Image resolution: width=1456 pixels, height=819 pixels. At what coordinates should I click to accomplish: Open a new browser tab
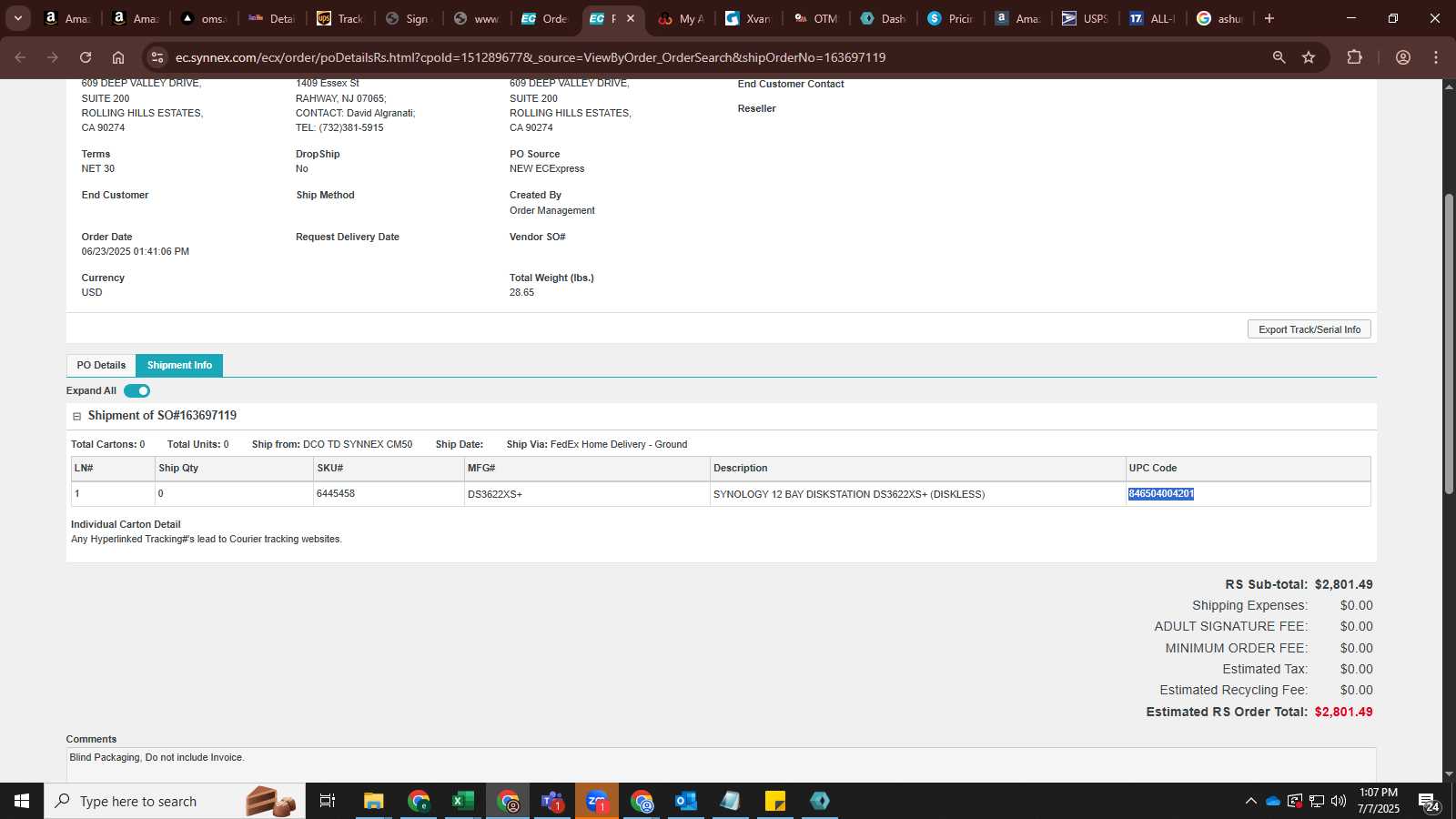1269,18
